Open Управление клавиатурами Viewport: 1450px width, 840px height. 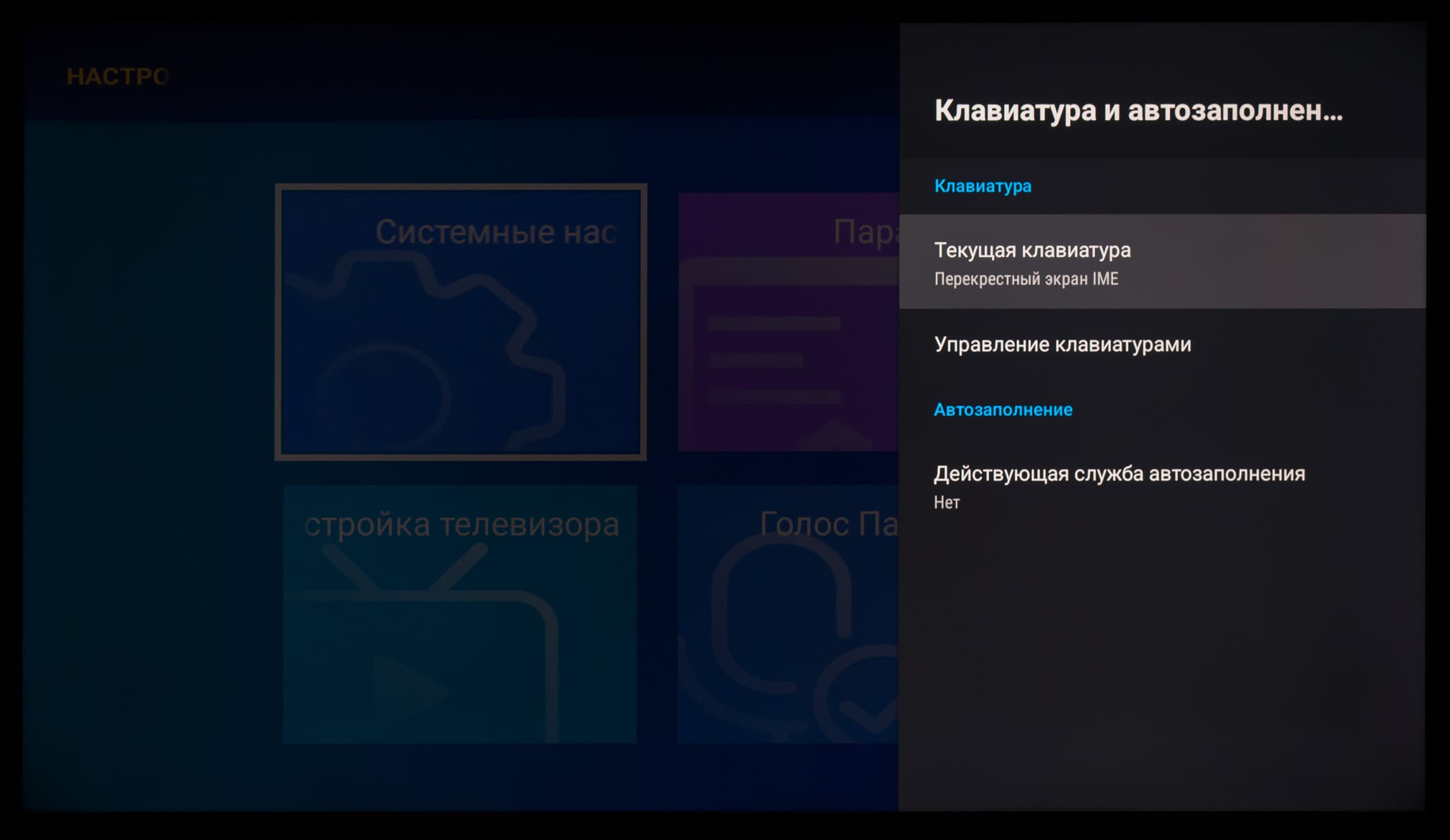1062,344
